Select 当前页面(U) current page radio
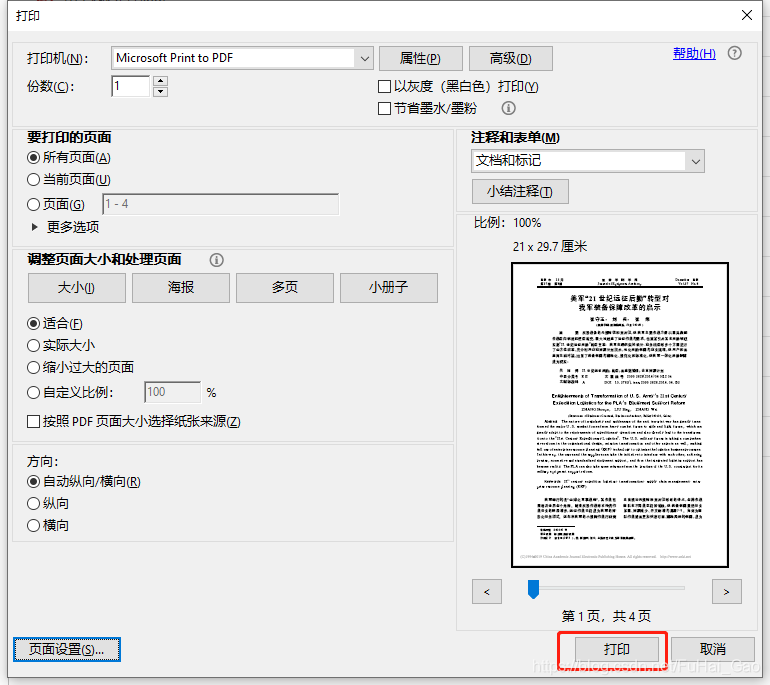 [x=33, y=180]
